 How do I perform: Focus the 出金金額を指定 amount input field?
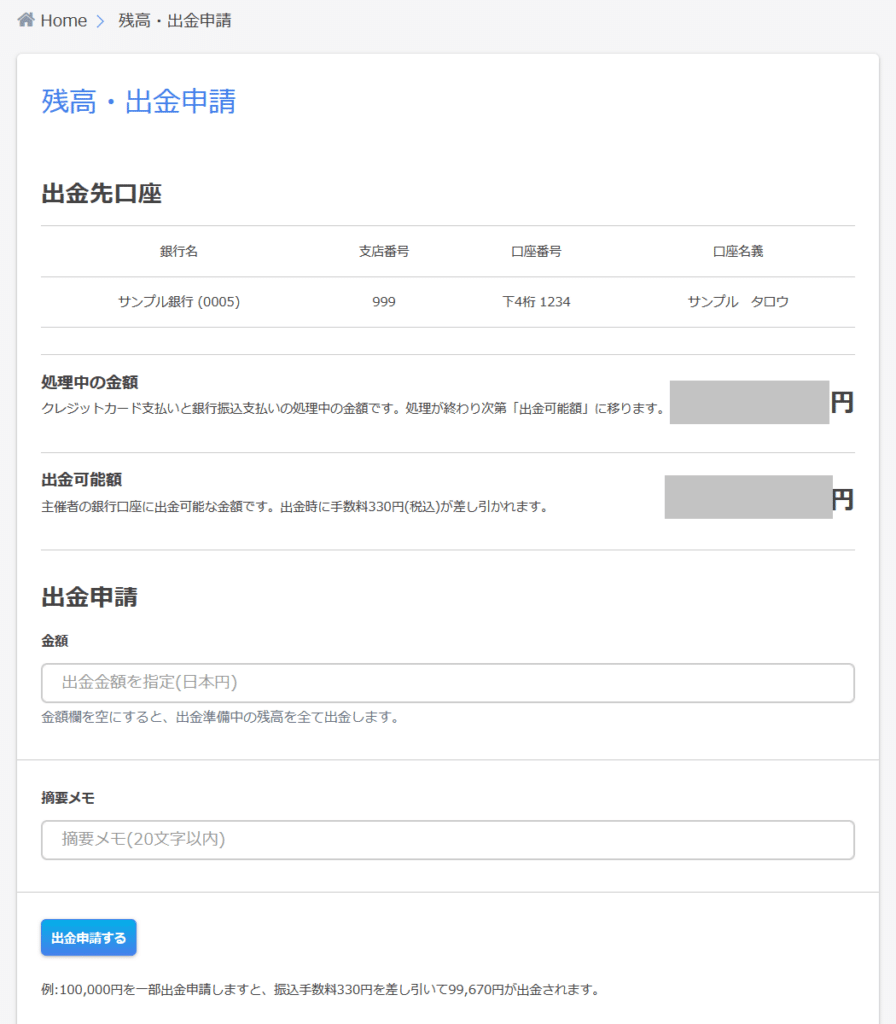pos(447,683)
